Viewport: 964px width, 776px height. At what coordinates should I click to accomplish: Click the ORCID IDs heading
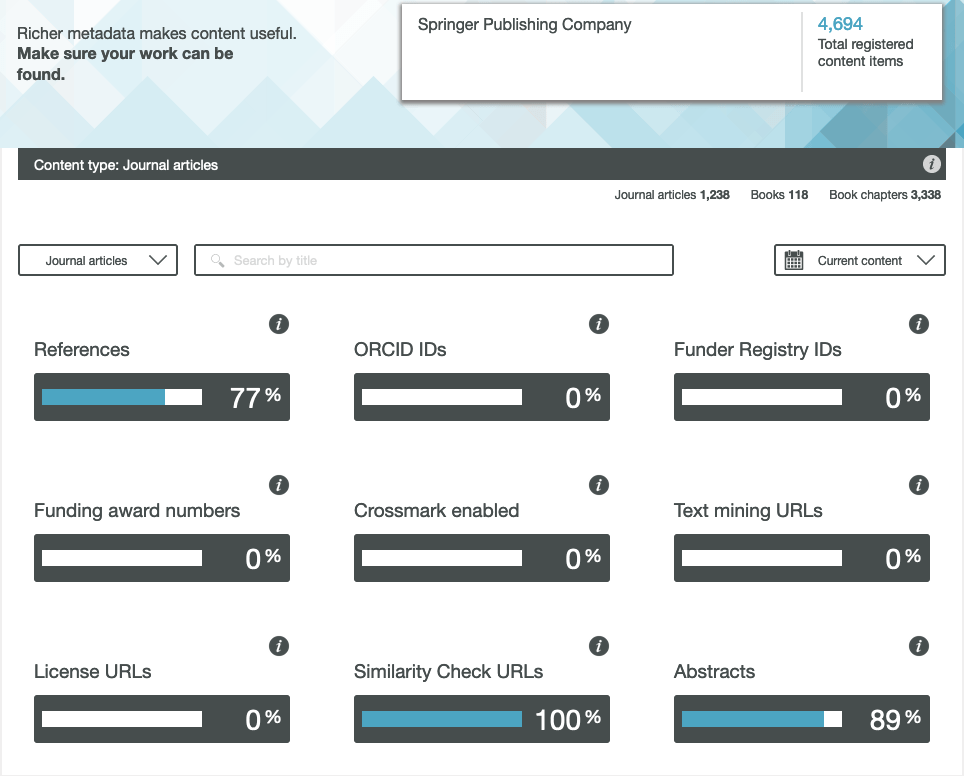click(400, 350)
